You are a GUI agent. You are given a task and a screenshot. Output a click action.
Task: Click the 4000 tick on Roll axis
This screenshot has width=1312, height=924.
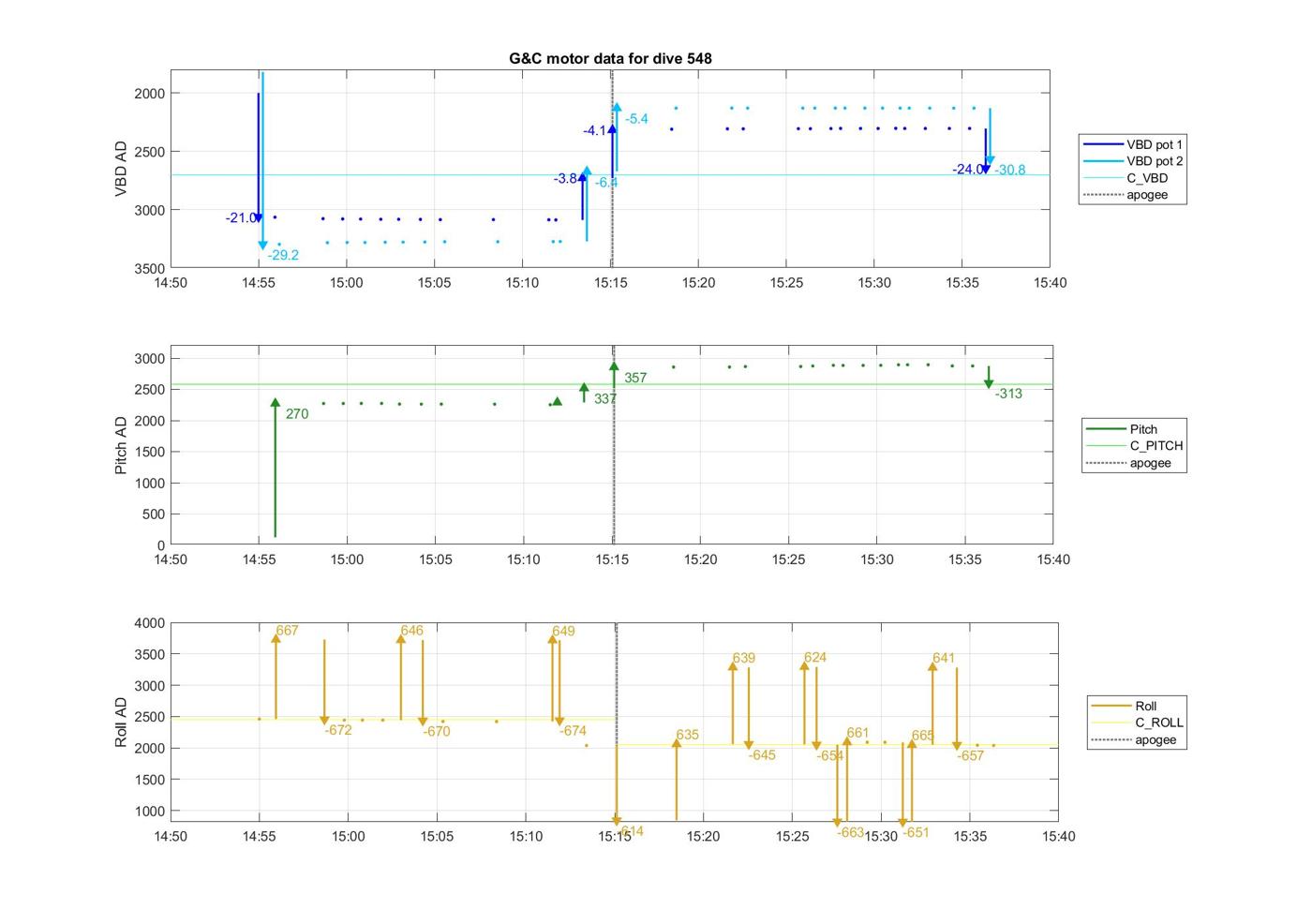(149, 623)
